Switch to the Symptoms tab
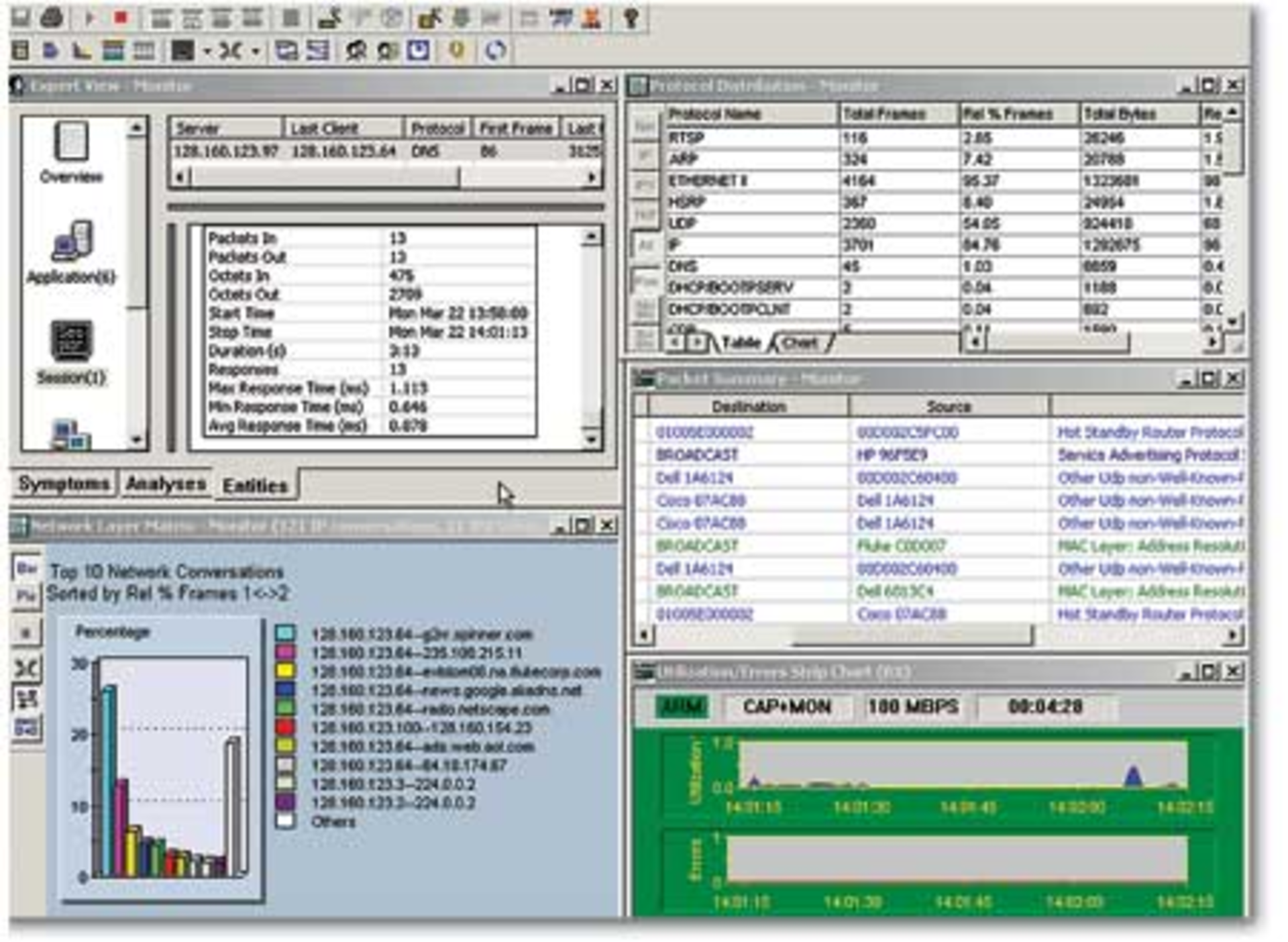This screenshot has width=1288, height=942. click(x=64, y=484)
